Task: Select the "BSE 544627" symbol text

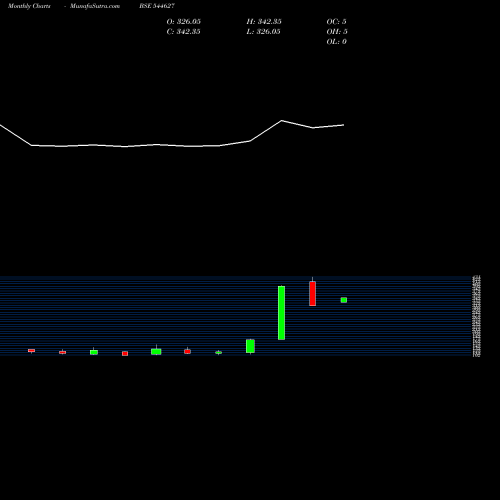Action: tap(157, 6)
